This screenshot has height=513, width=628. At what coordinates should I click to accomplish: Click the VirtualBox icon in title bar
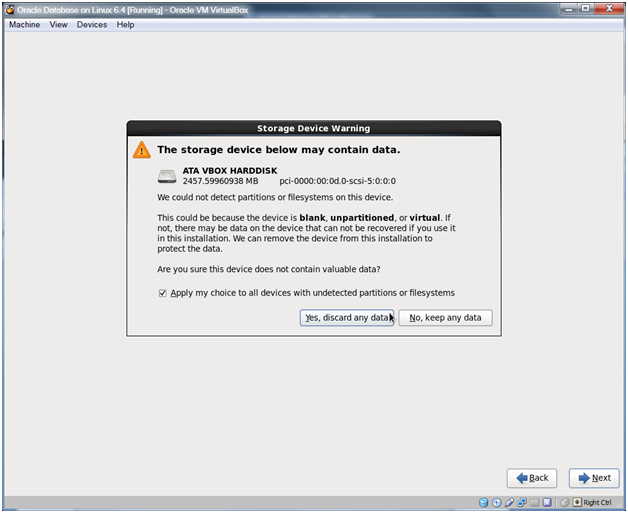9,9
